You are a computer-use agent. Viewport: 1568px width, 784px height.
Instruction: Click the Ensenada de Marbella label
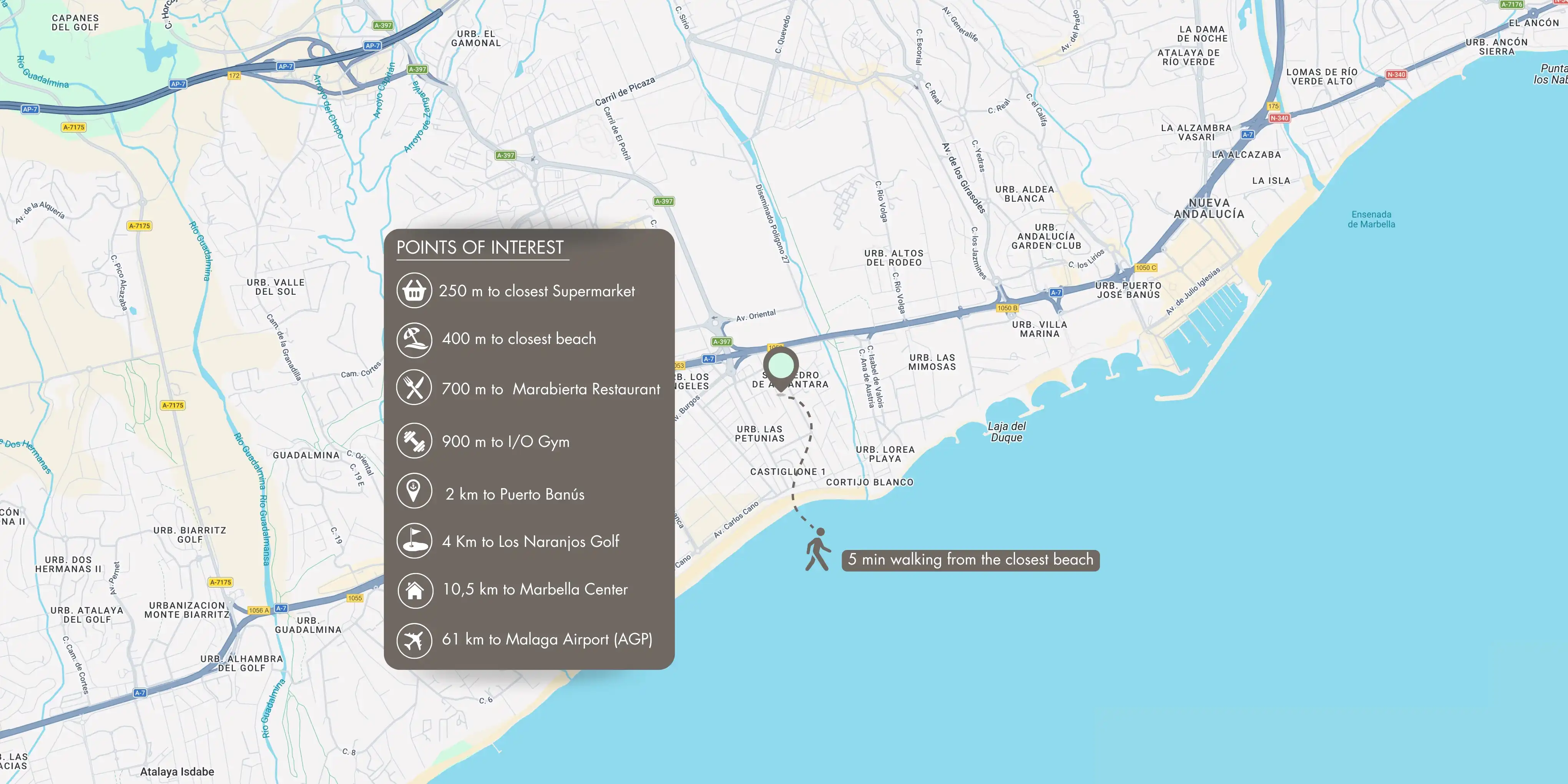pyautogui.click(x=1371, y=219)
